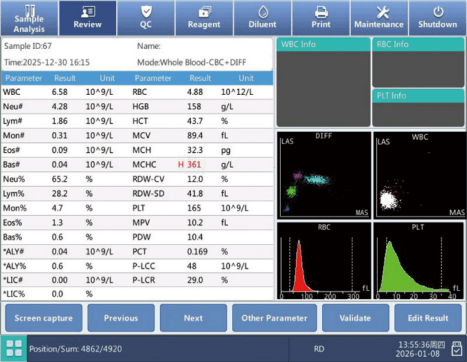Click the 2026-01-08 date in status bar
This screenshot has height=362, width=467.
(418, 354)
